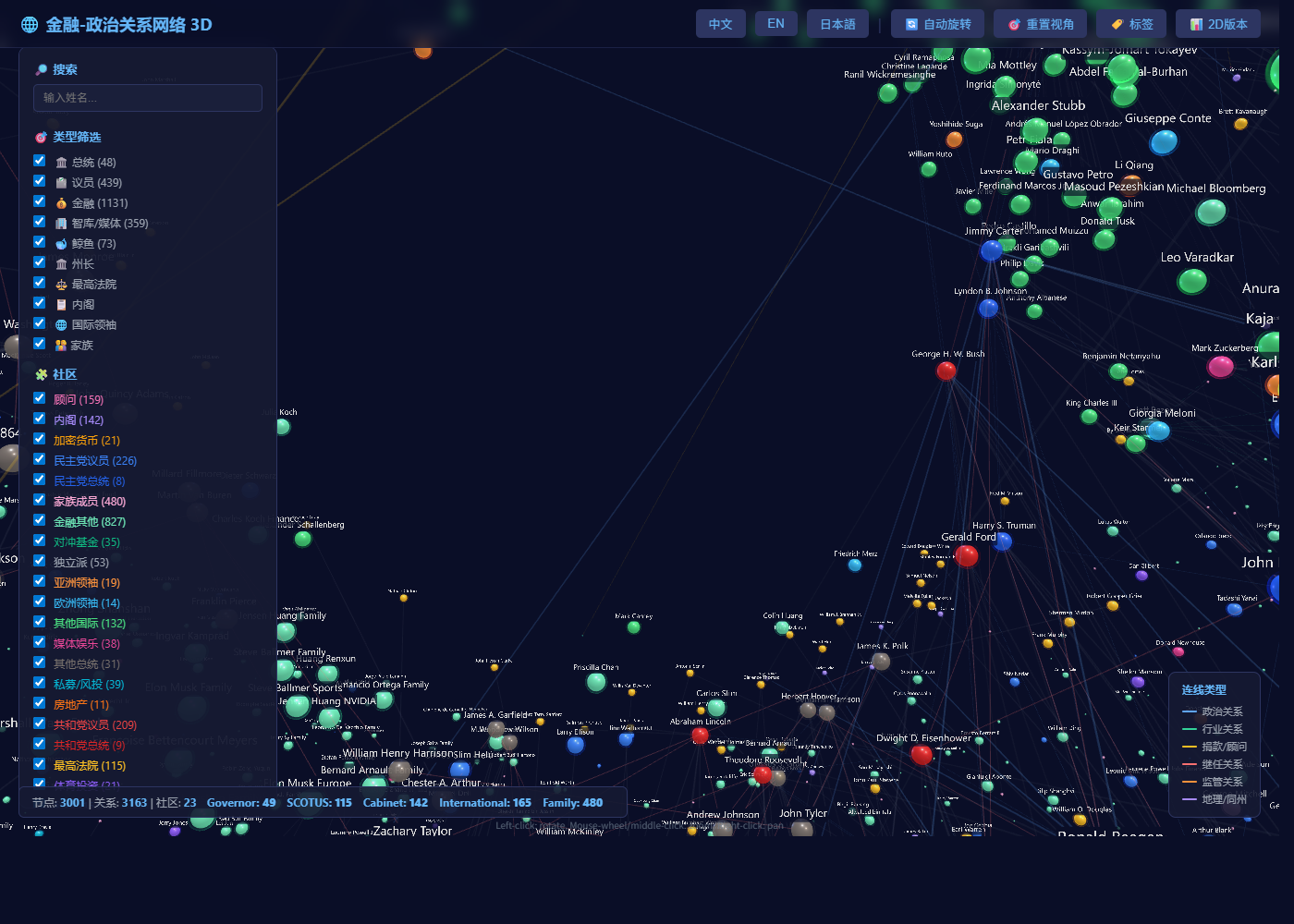Click the family icon for 家族
Image resolution: width=1294 pixels, height=924 pixels.
[61, 346]
